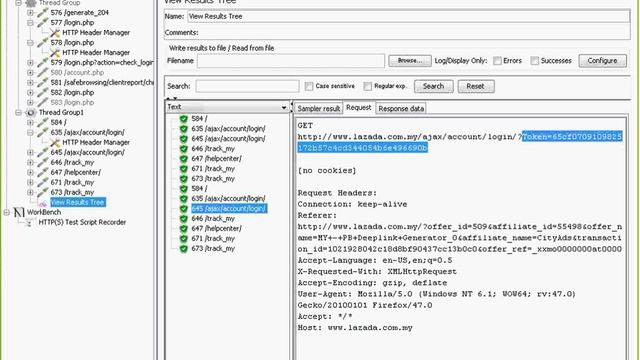Select tree item 646 /track_my
Viewport: 640px width, 360px height.
click(x=72, y=162)
